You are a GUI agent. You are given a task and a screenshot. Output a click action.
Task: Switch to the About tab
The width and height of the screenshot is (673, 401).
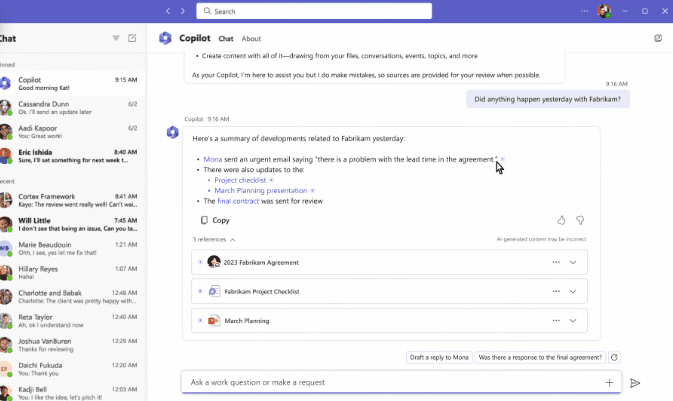(251, 39)
